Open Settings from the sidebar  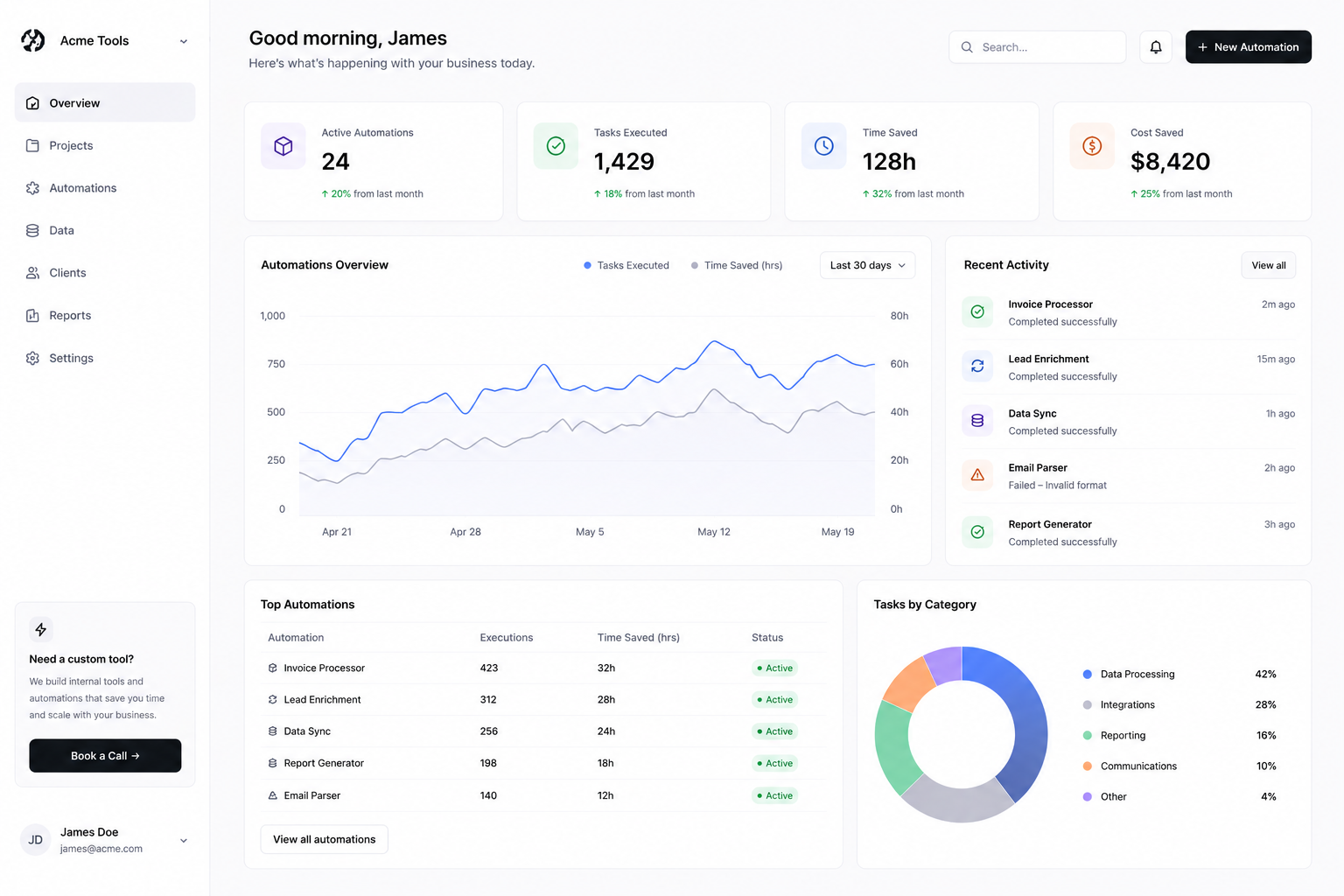[x=105, y=358]
